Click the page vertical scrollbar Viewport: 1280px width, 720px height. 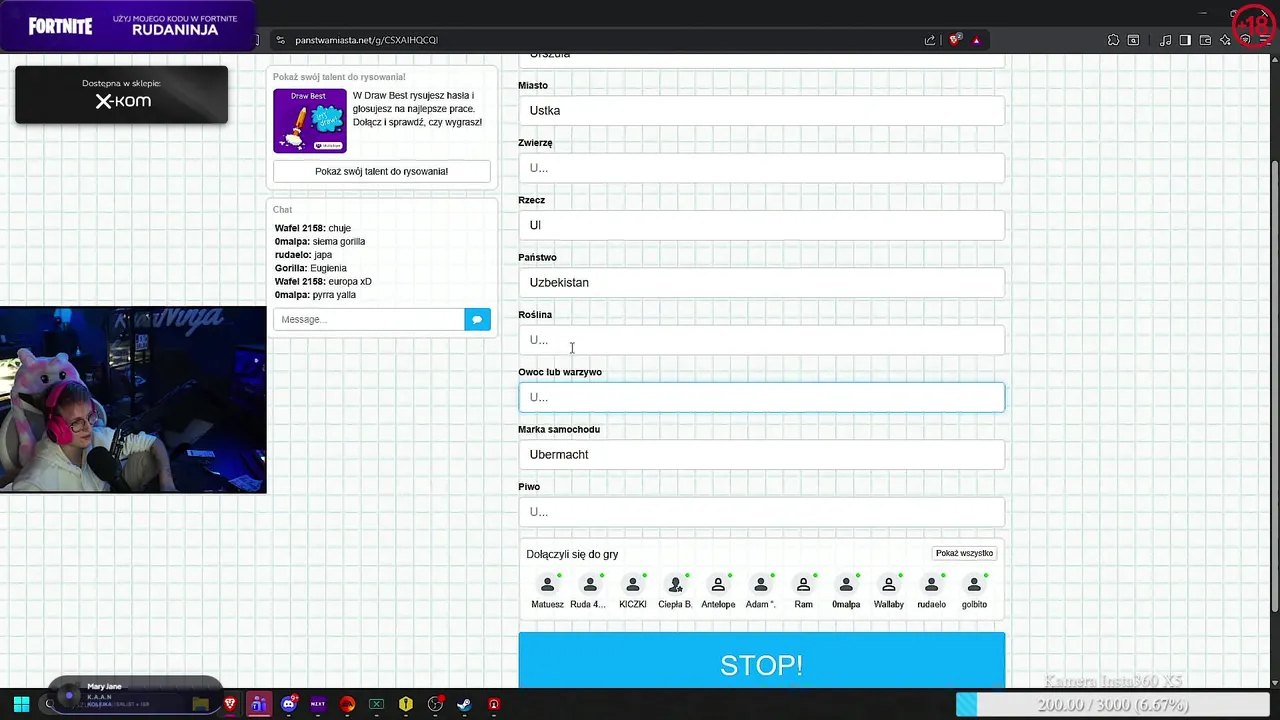(1274, 385)
